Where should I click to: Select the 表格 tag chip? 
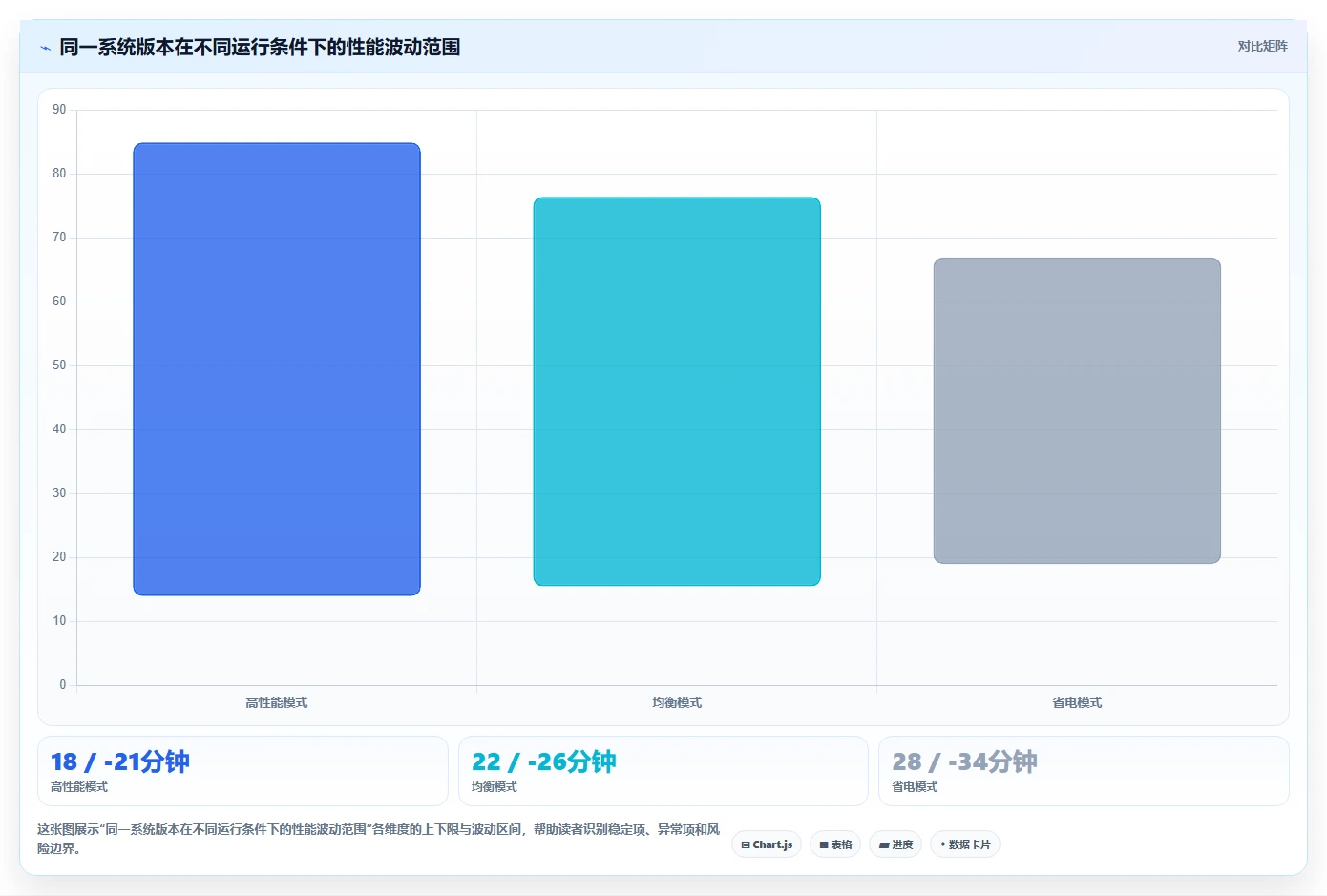click(x=835, y=844)
